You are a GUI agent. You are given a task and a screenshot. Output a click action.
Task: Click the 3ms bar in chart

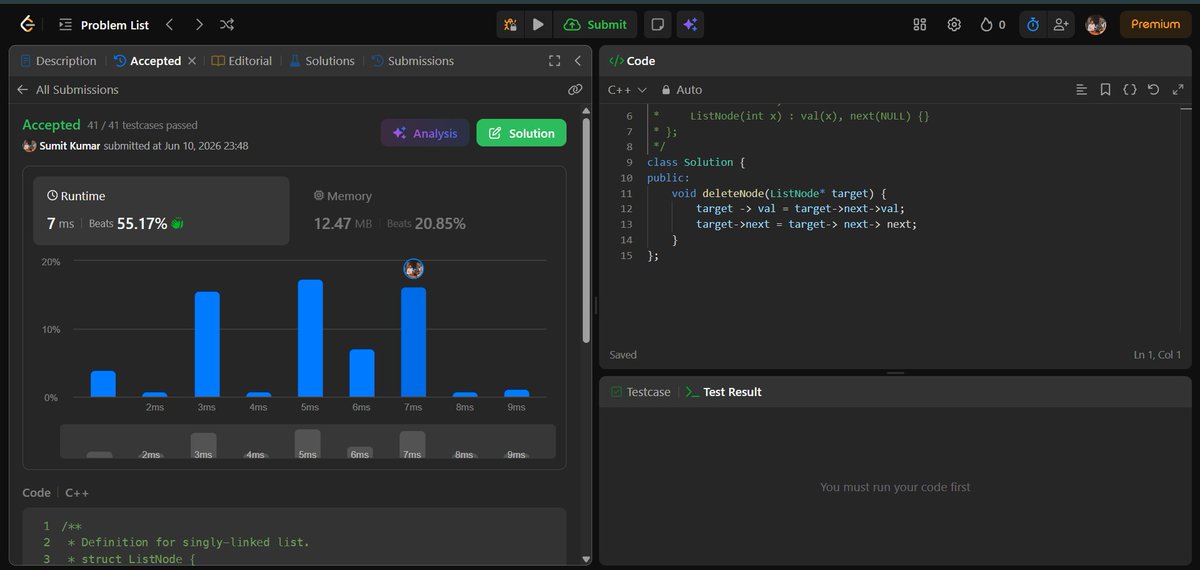pos(207,344)
